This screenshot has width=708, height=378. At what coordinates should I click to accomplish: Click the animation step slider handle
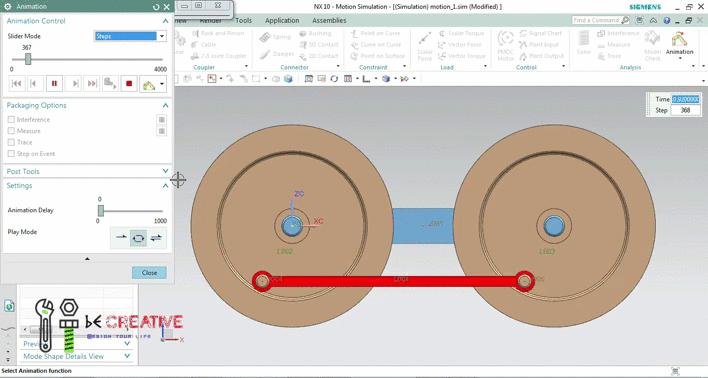tap(28, 59)
